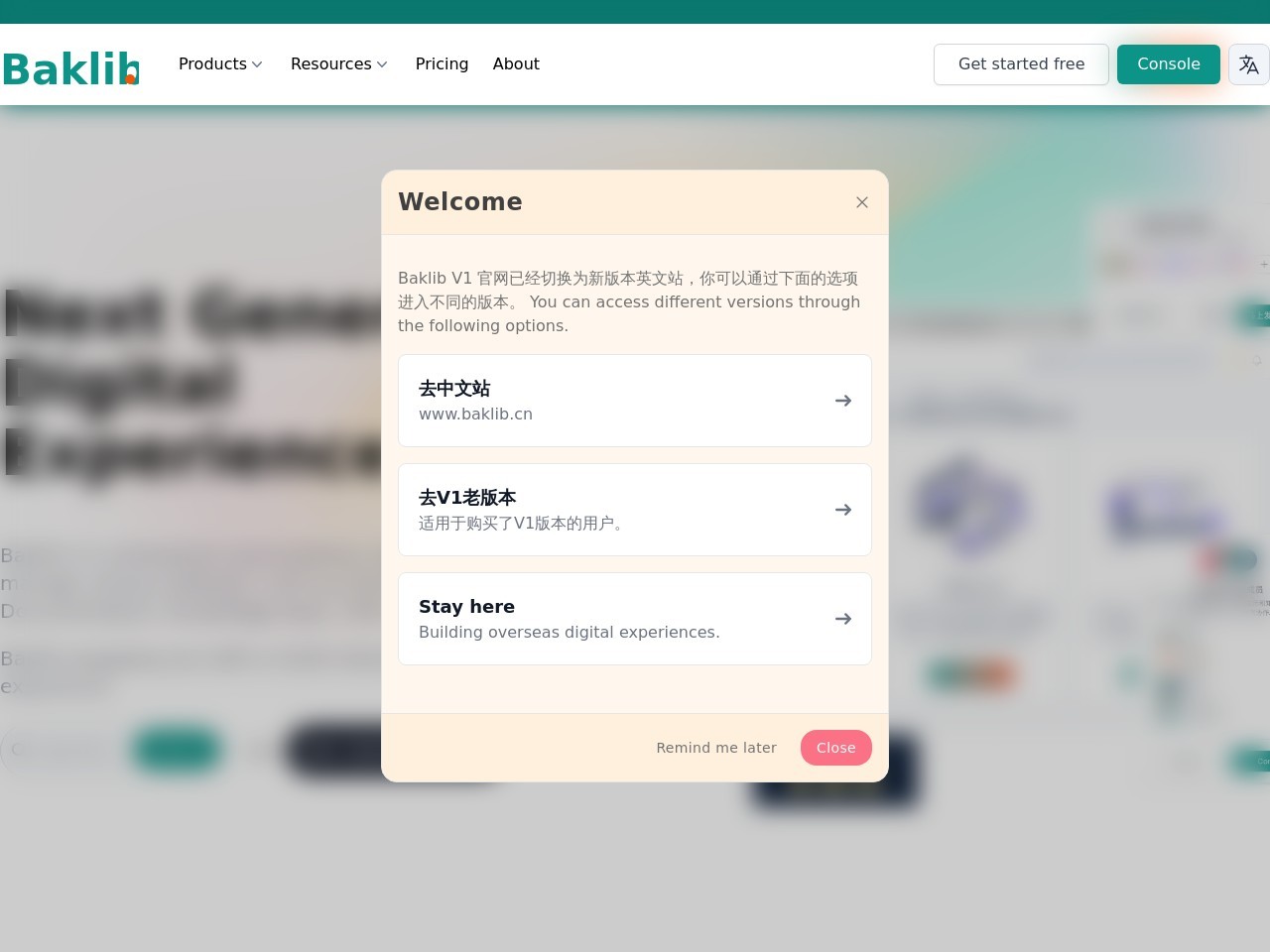Click the Welcome dialog heading
Image resolution: width=1270 pixels, height=952 pixels.
pyautogui.click(x=460, y=201)
